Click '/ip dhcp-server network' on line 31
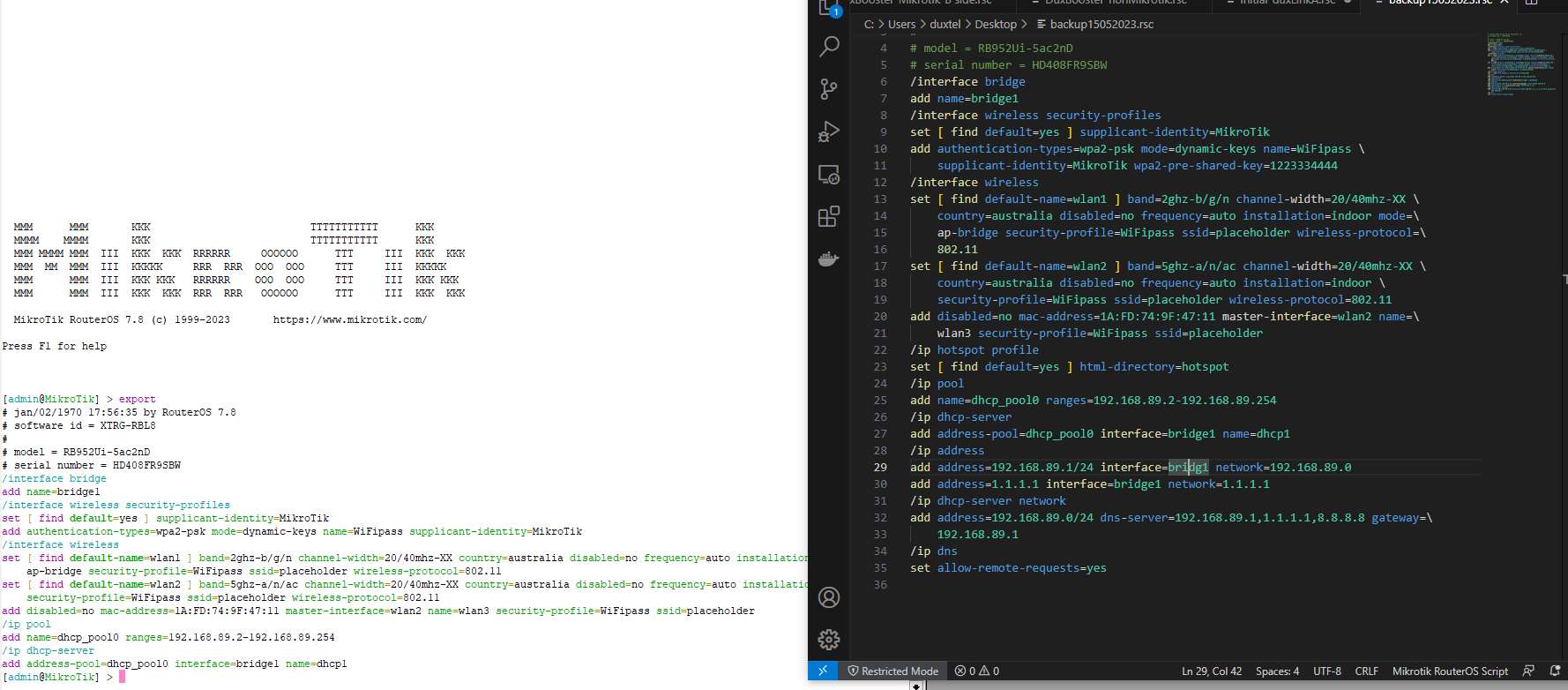The image size is (1568, 690). (988, 500)
